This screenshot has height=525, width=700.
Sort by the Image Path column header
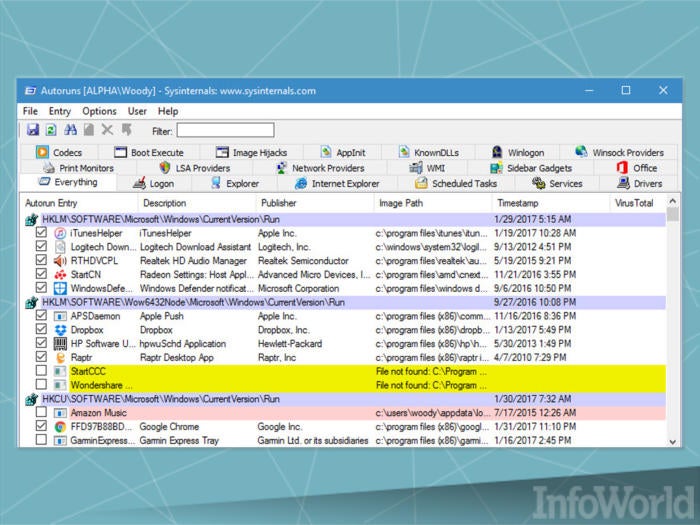click(433, 203)
